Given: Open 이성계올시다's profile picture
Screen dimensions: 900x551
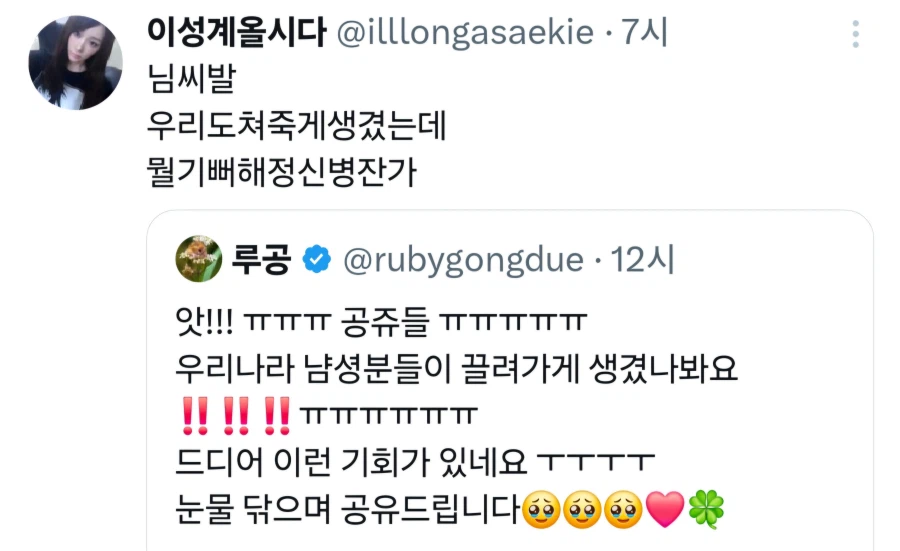Looking at the screenshot, I should tap(75, 63).
